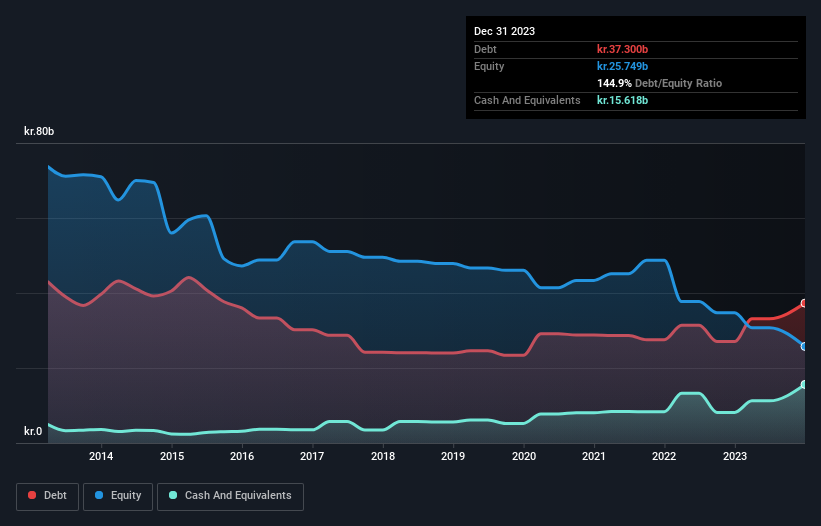Click the 2022 x-axis label
The width and height of the screenshot is (821, 526).
pyautogui.click(x=664, y=456)
